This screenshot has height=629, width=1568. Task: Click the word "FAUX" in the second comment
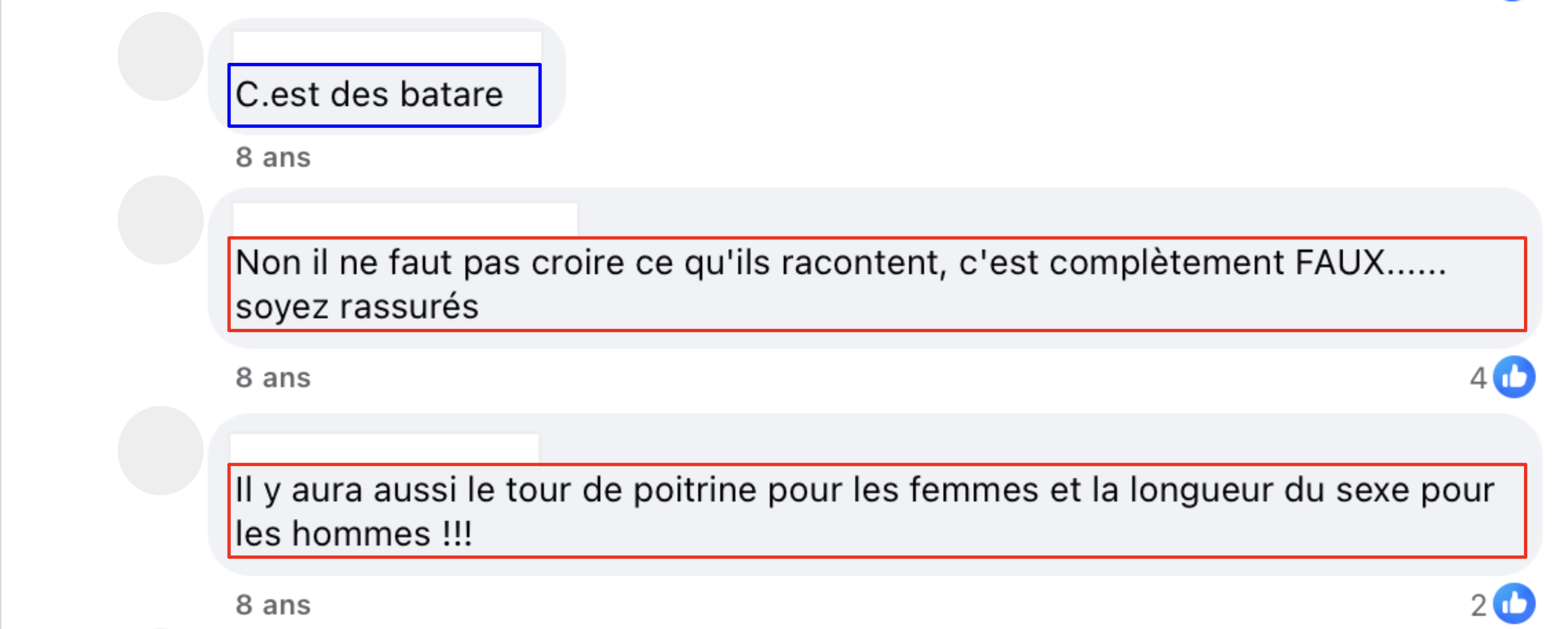1340,263
